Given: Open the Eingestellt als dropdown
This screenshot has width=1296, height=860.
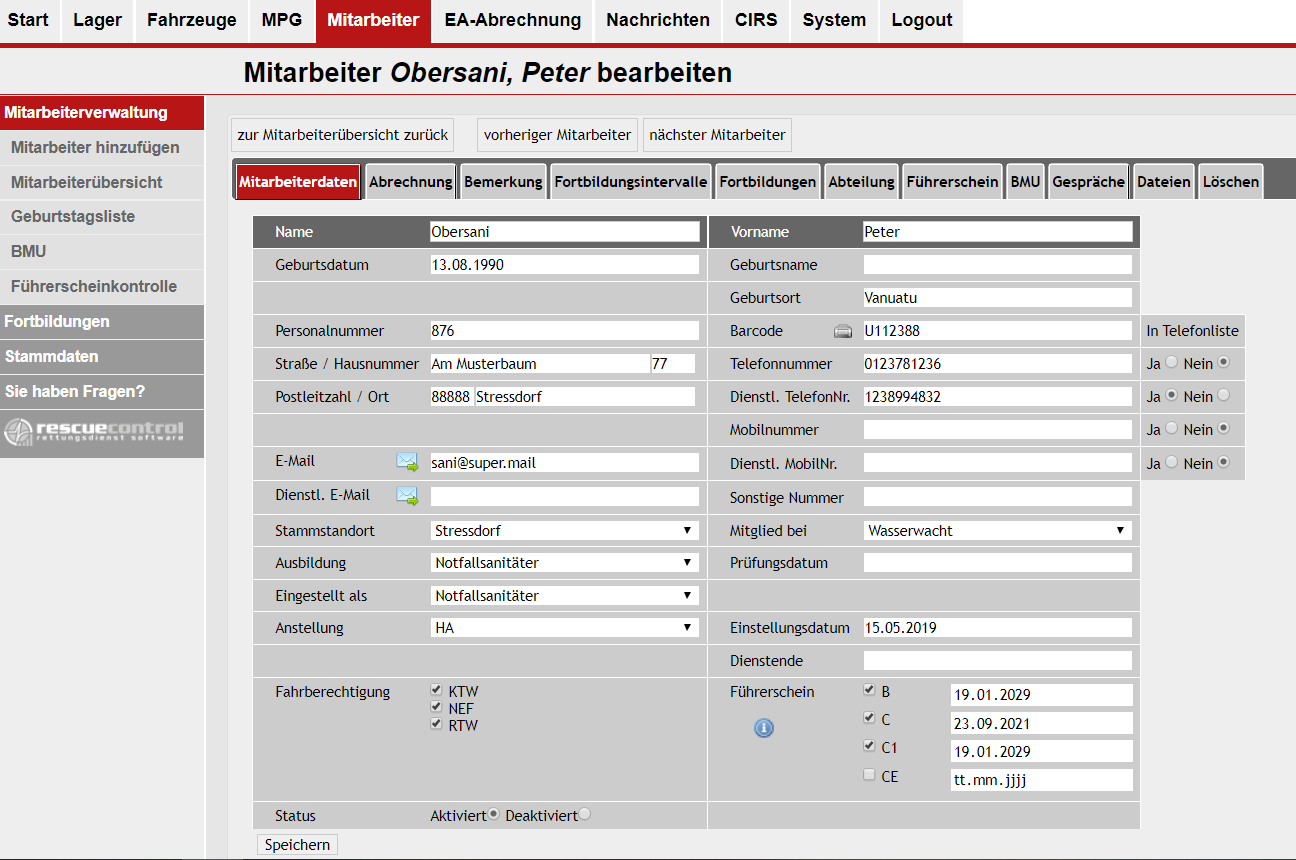Looking at the screenshot, I should pyautogui.click(x=564, y=595).
